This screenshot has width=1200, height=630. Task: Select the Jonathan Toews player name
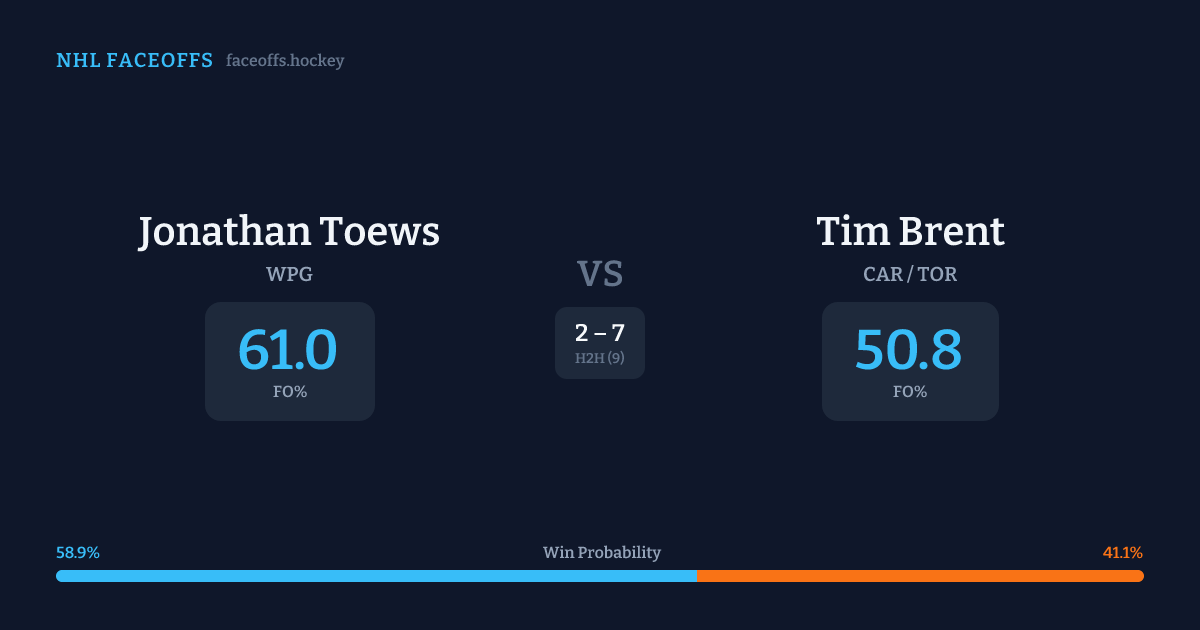289,232
